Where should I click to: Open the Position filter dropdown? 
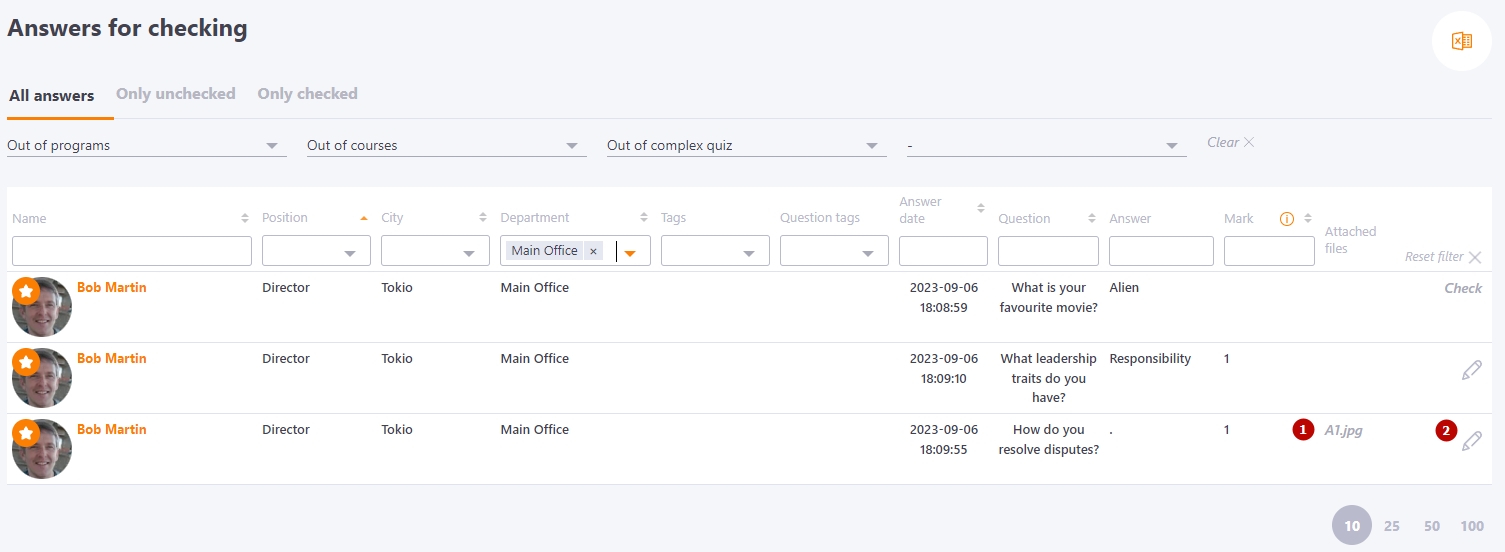pos(316,251)
